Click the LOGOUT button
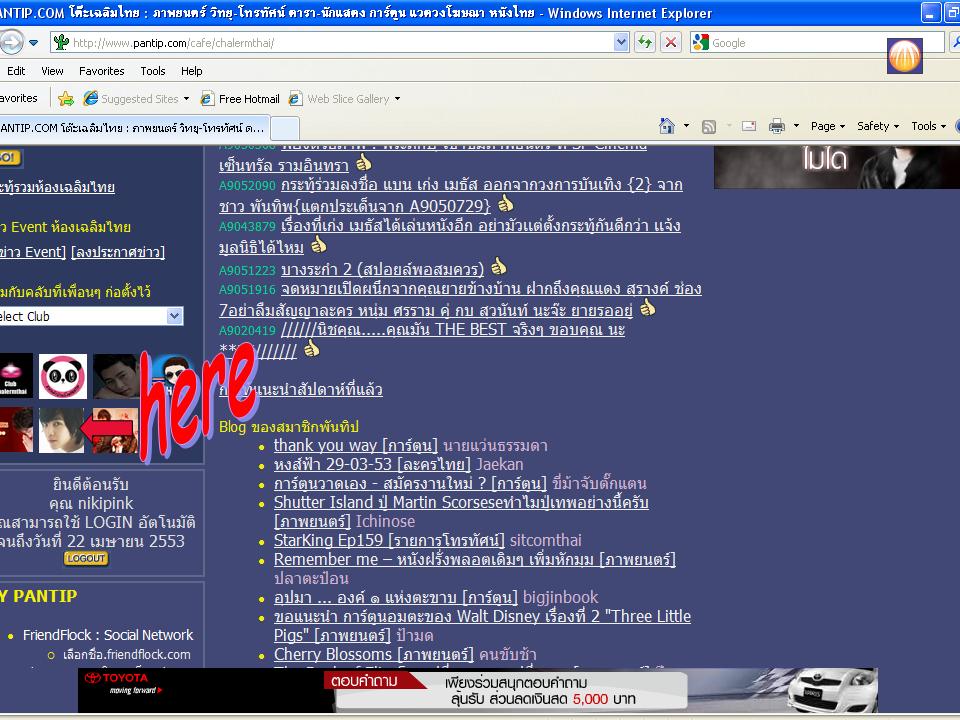The width and height of the screenshot is (960, 720). pos(86,558)
